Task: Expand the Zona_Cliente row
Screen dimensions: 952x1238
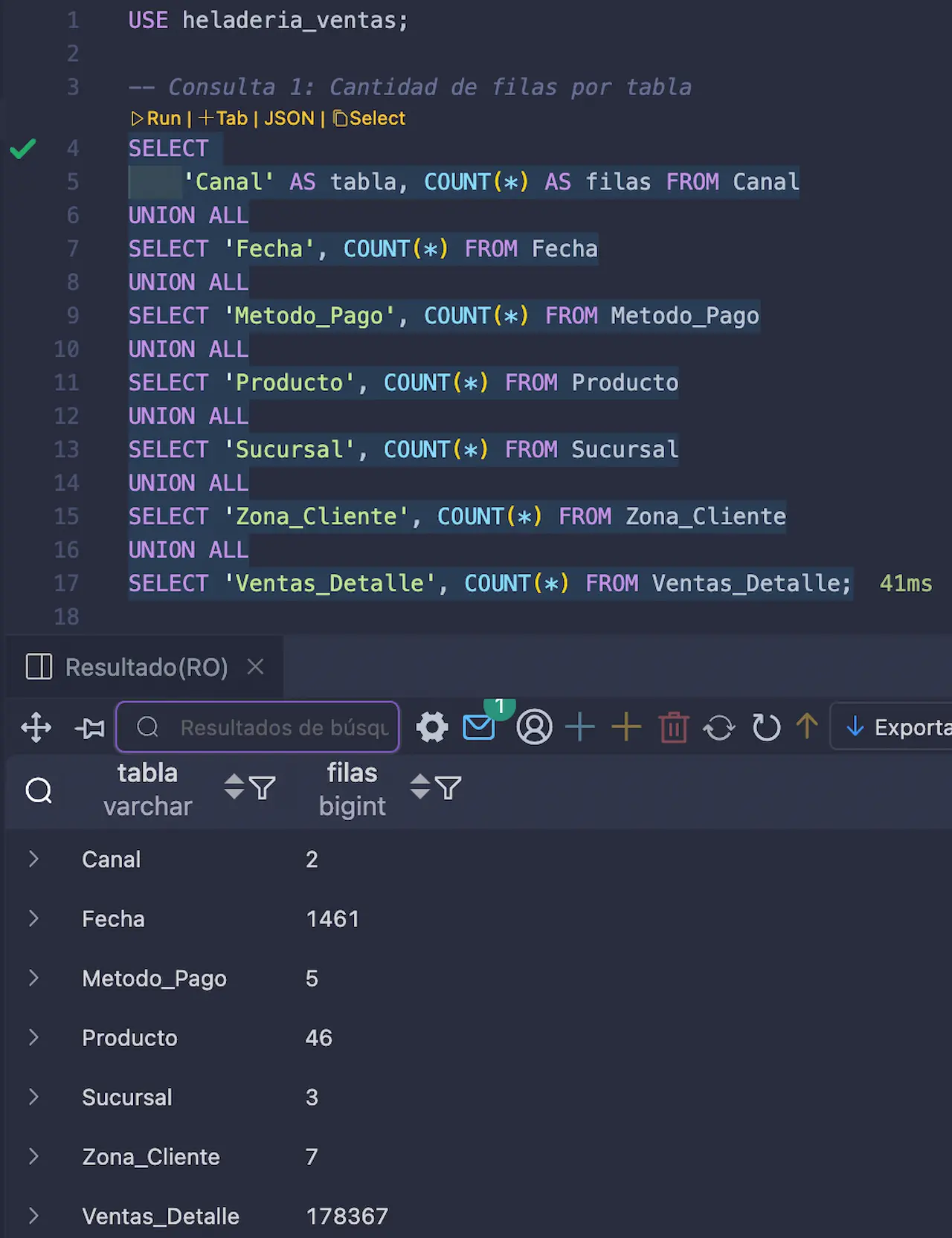Action: pos(33,1156)
